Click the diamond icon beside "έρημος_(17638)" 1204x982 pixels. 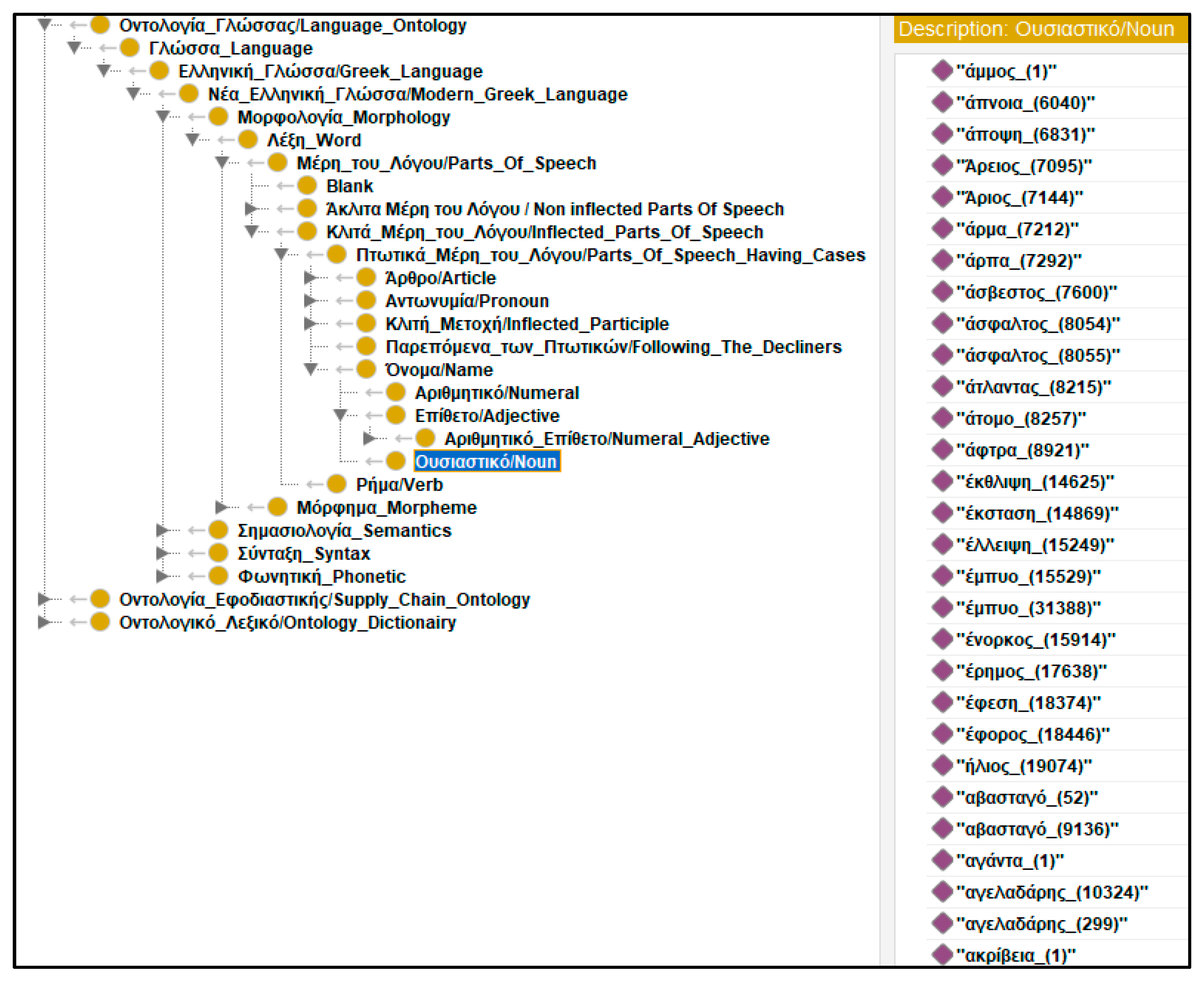pos(942,670)
